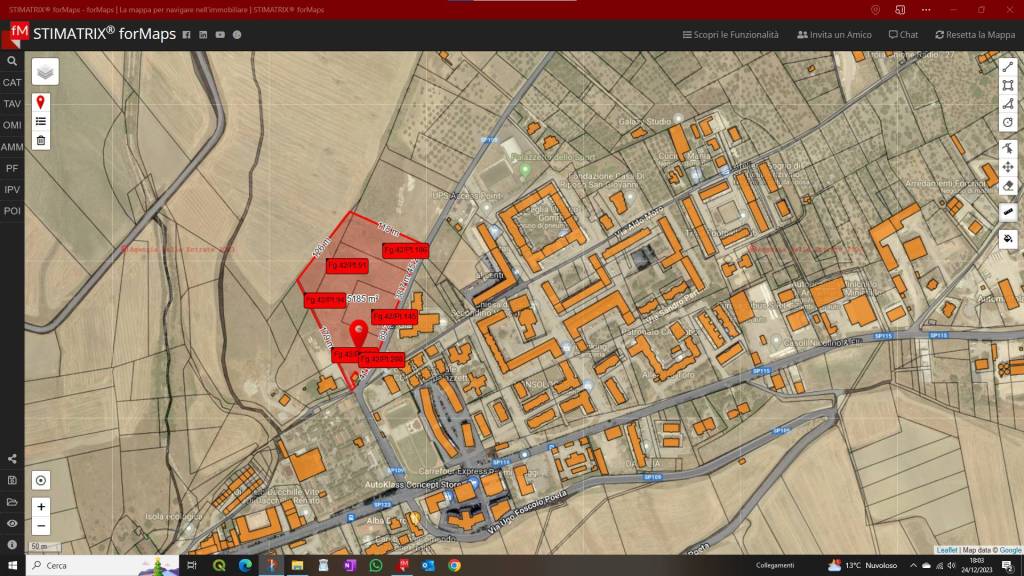
Task: Select the paint bucket fill tool
Action: pos(1008,238)
